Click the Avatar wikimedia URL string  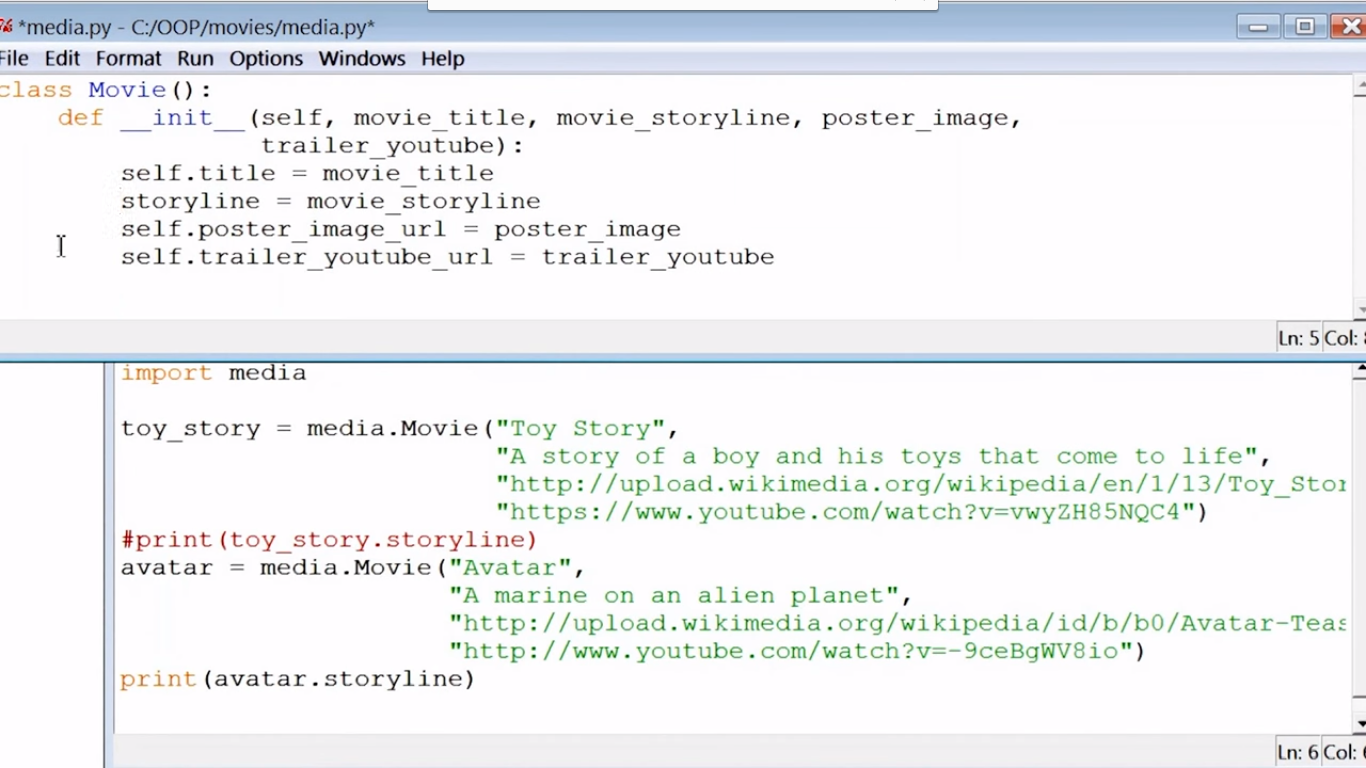(x=897, y=624)
